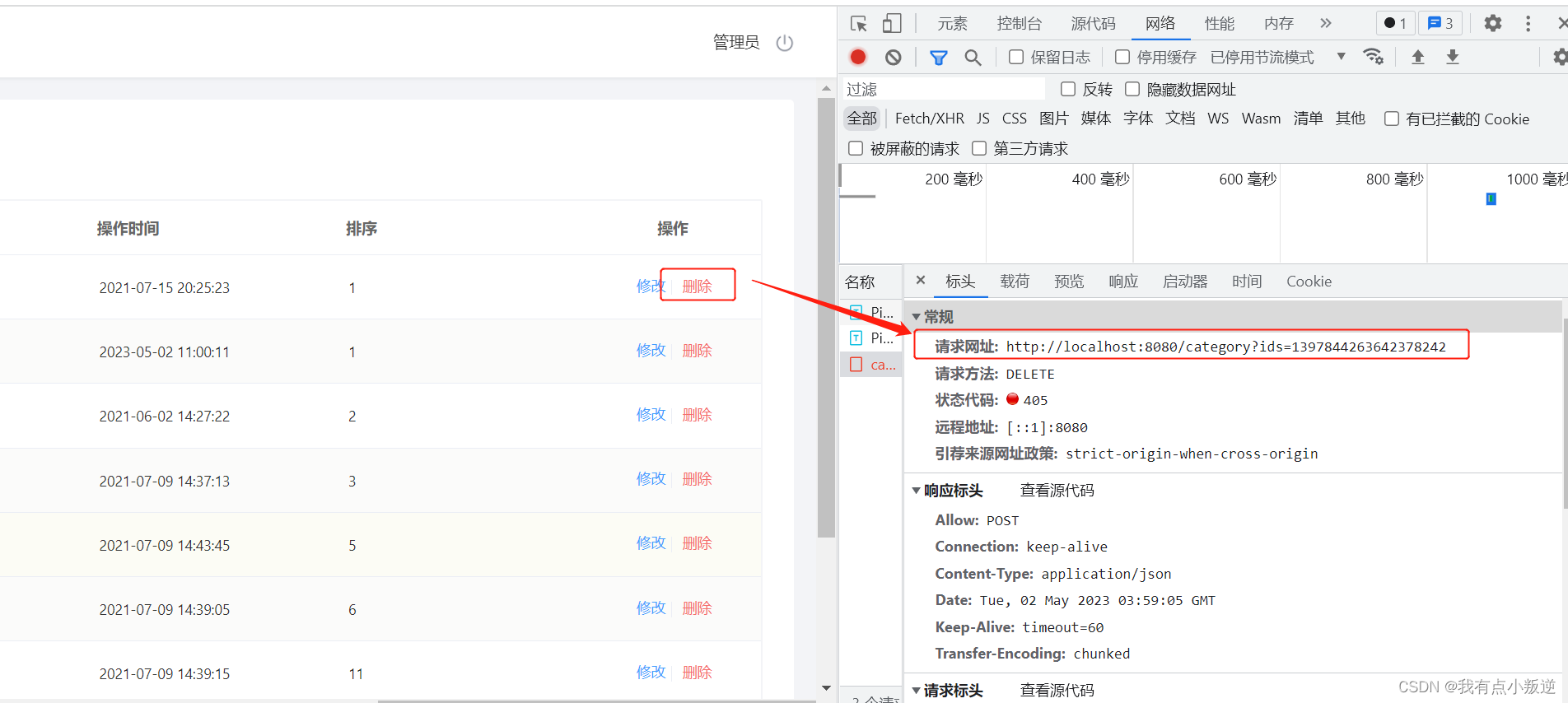Toggle device toolbar emulation icon
This screenshot has height=703, width=1568.
click(892, 24)
